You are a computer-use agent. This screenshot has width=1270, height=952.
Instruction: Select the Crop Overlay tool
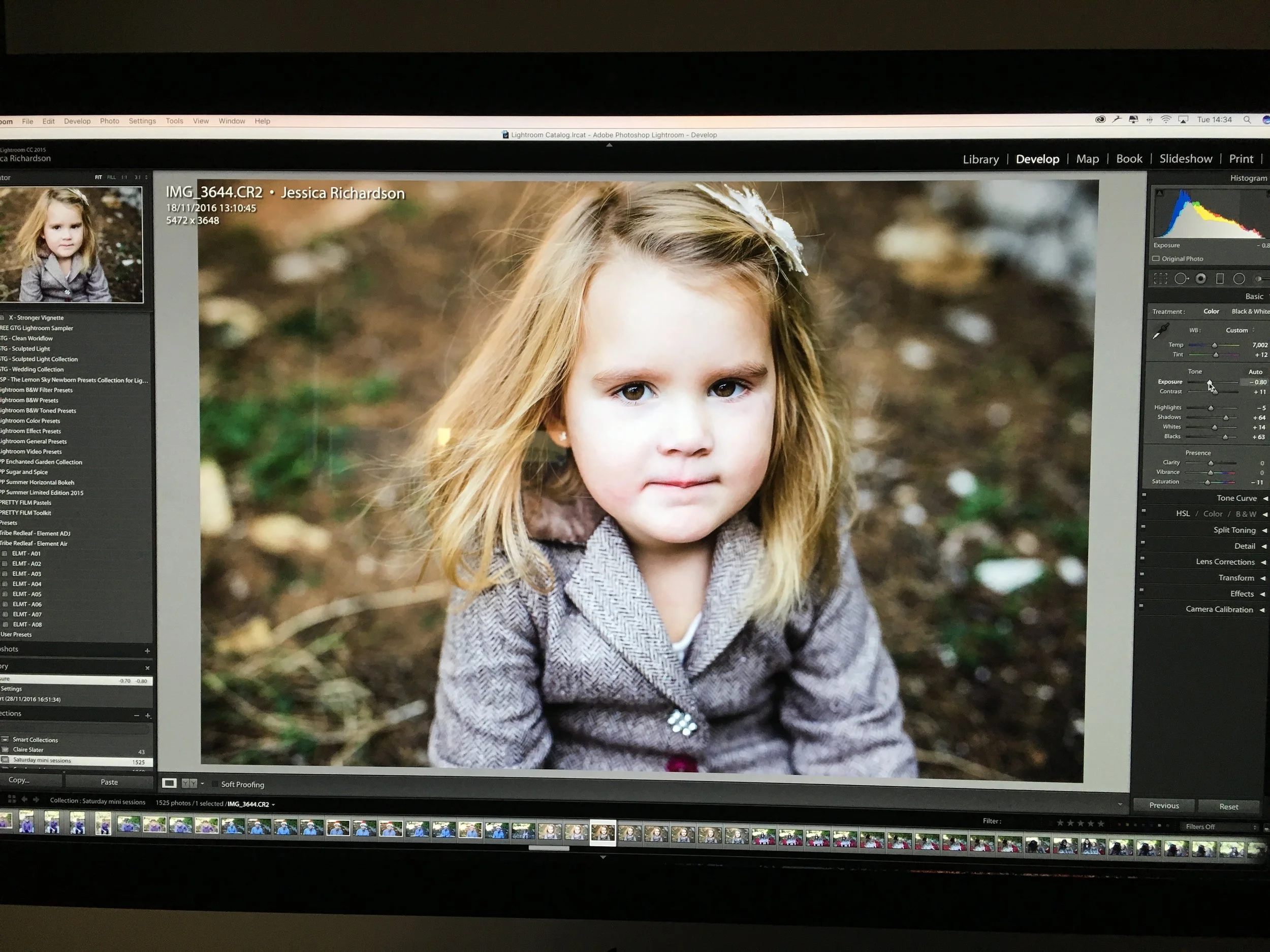(x=1160, y=279)
